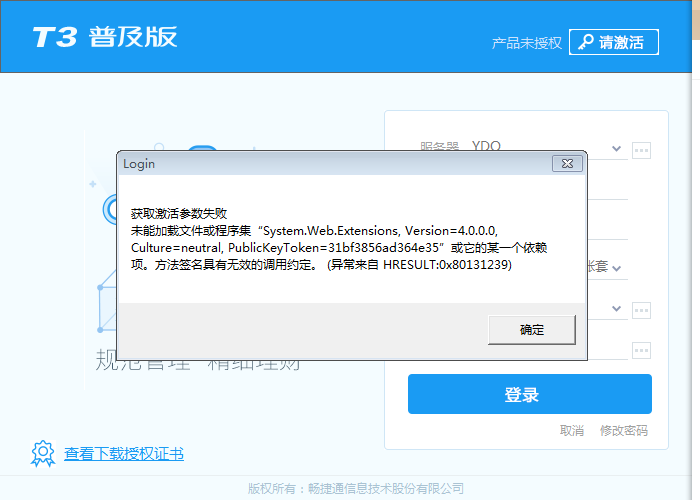Click the error message text in Login dialog
700x500 pixels.
pos(339,239)
